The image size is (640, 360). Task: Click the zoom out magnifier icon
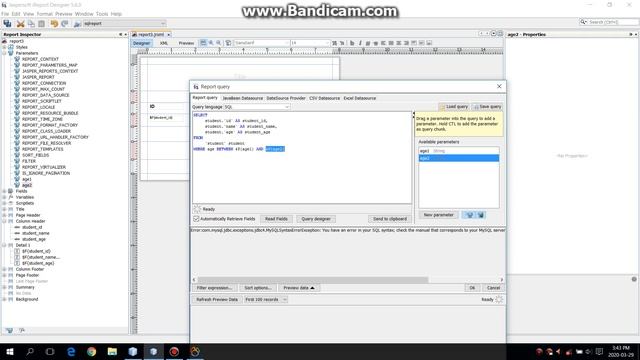219,43
